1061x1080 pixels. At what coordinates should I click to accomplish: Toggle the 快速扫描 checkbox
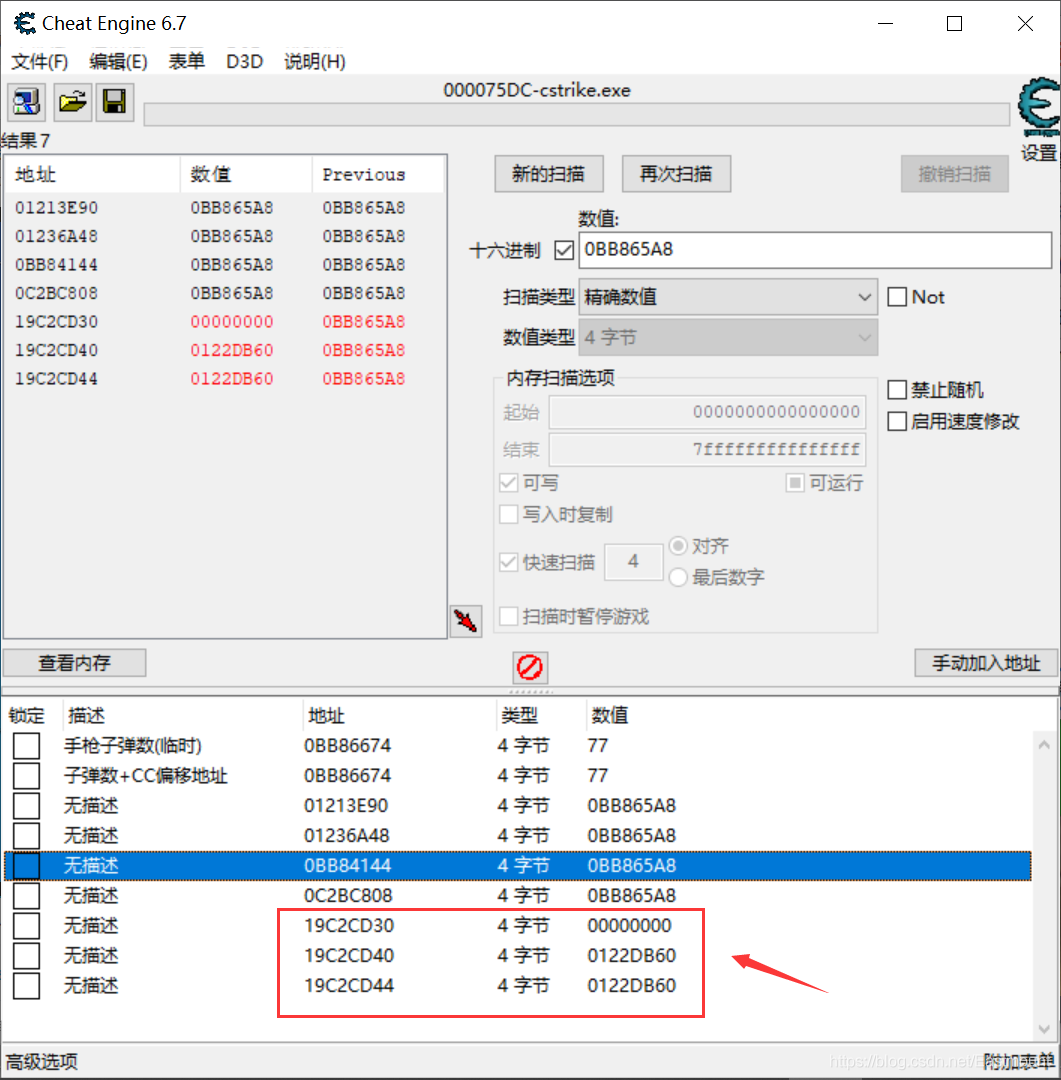tap(508, 562)
